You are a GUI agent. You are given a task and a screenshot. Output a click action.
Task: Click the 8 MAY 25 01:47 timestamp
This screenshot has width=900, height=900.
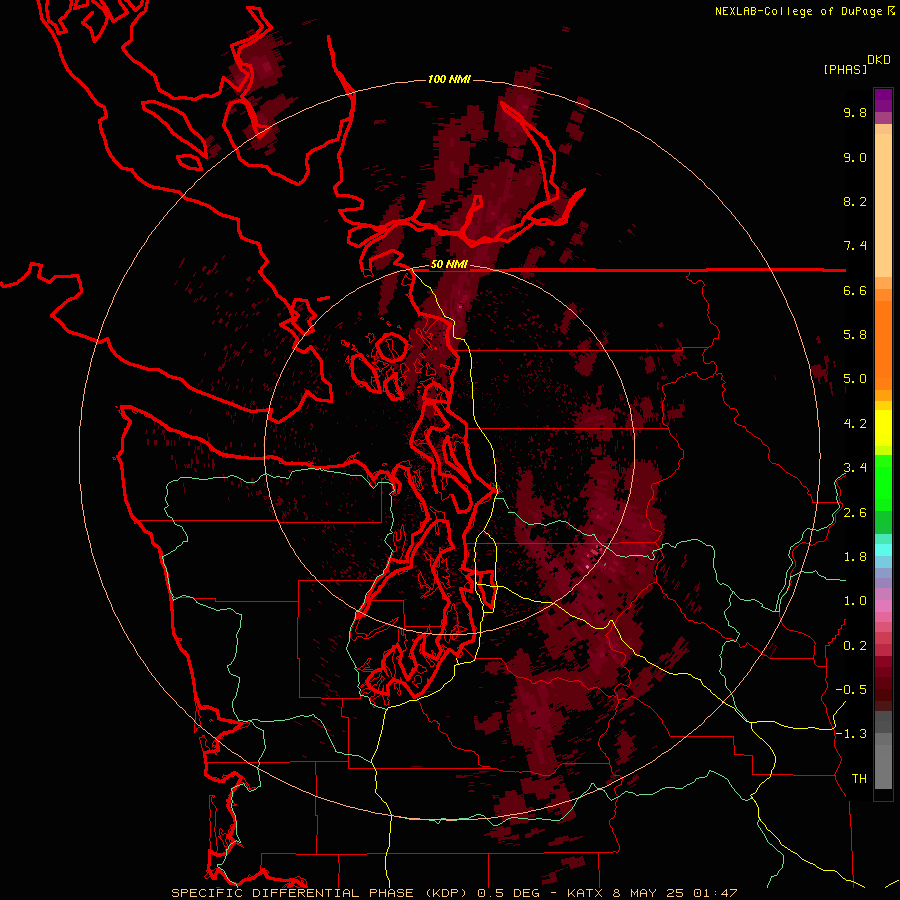tap(675, 893)
